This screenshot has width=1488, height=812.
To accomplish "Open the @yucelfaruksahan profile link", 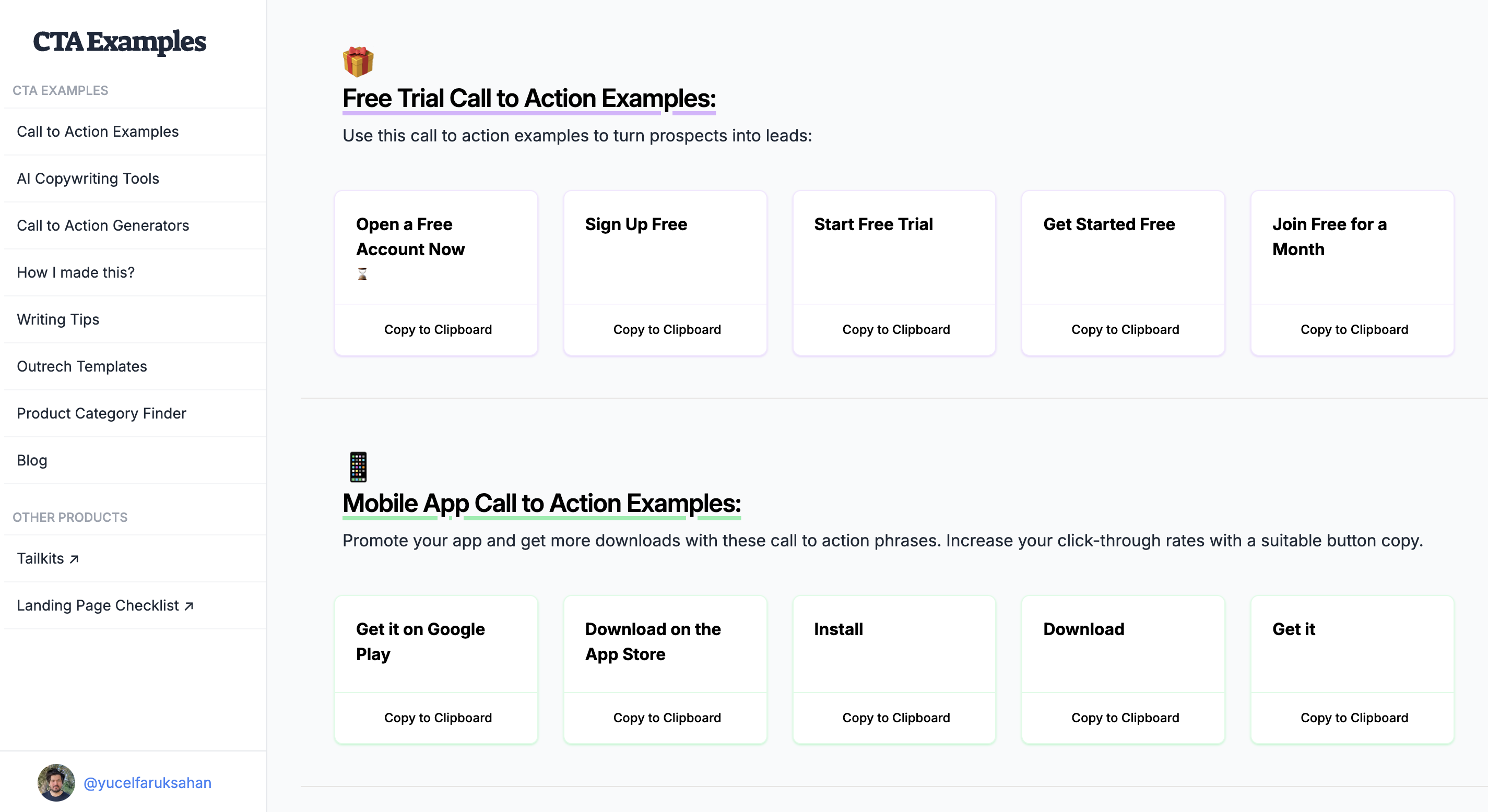I will pos(147,783).
